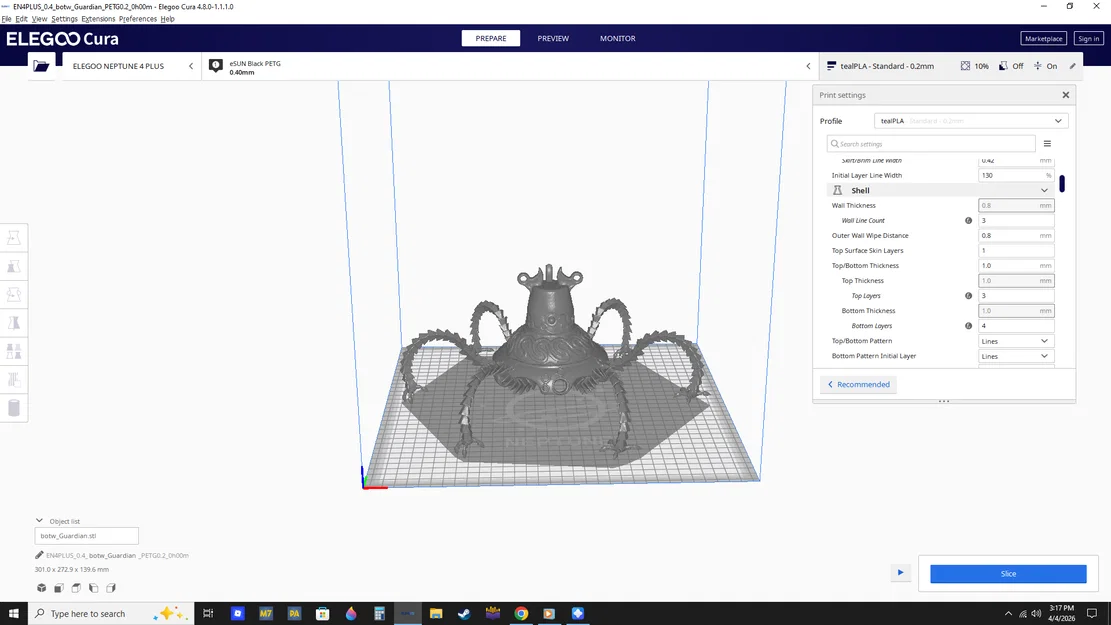Viewport: 1111px width, 625px height.
Task: Select the PREPARE stage tab
Action: [490, 38]
